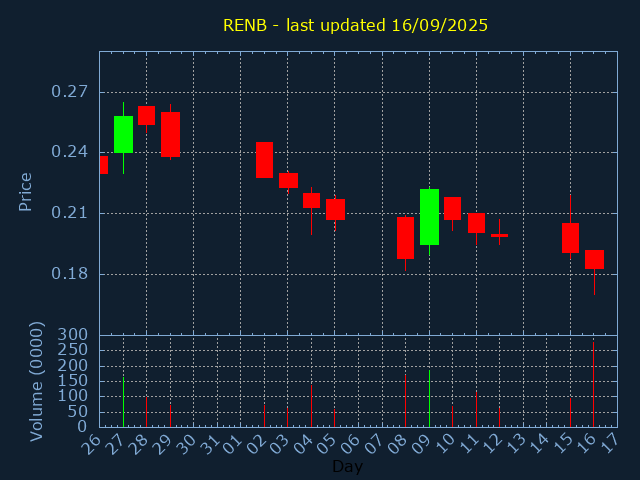Click the red volume bar for day 15
This screenshot has height=480, width=640.
[x=570, y=413]
